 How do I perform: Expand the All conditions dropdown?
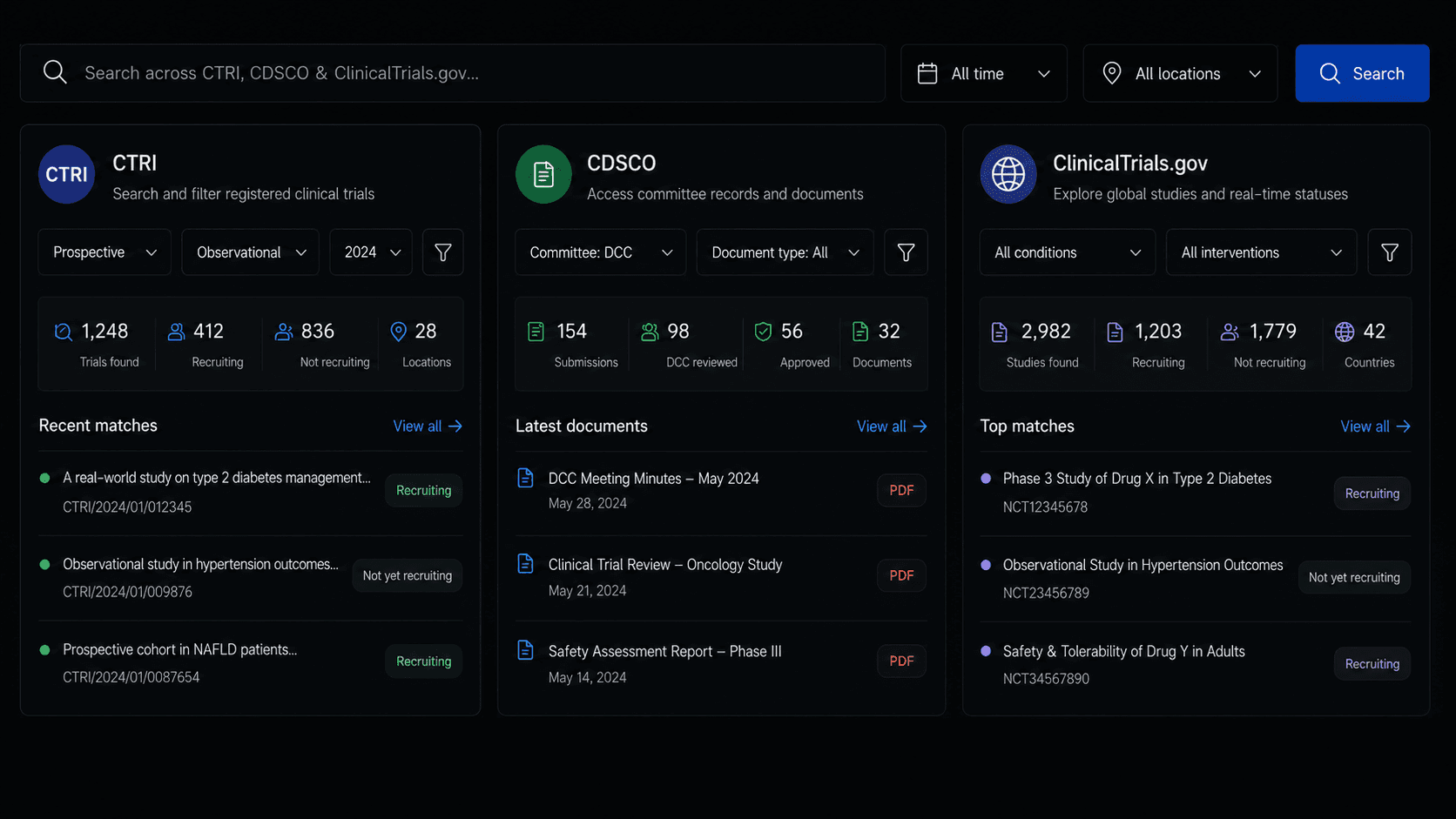(1067, 252)
